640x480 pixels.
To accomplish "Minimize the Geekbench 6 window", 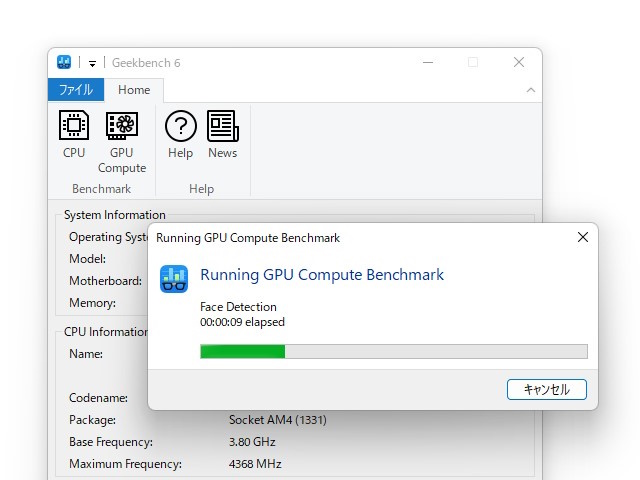I will click(428, 62).
